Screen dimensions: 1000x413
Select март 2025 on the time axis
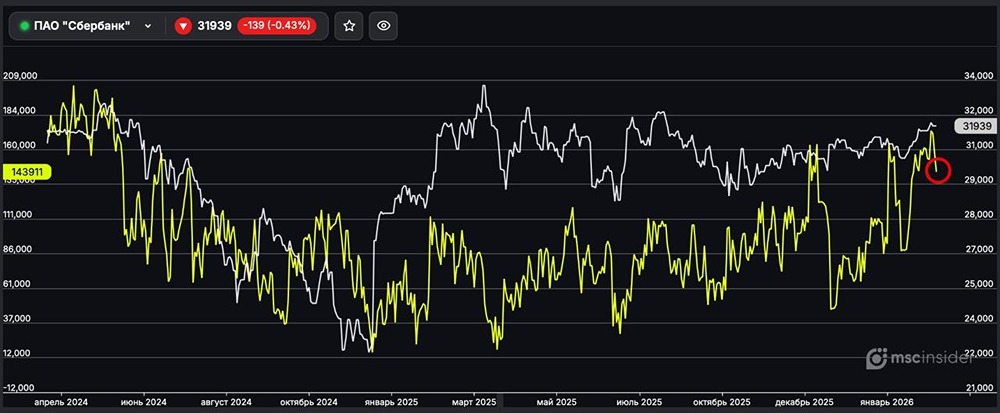(x=474, y=403)
